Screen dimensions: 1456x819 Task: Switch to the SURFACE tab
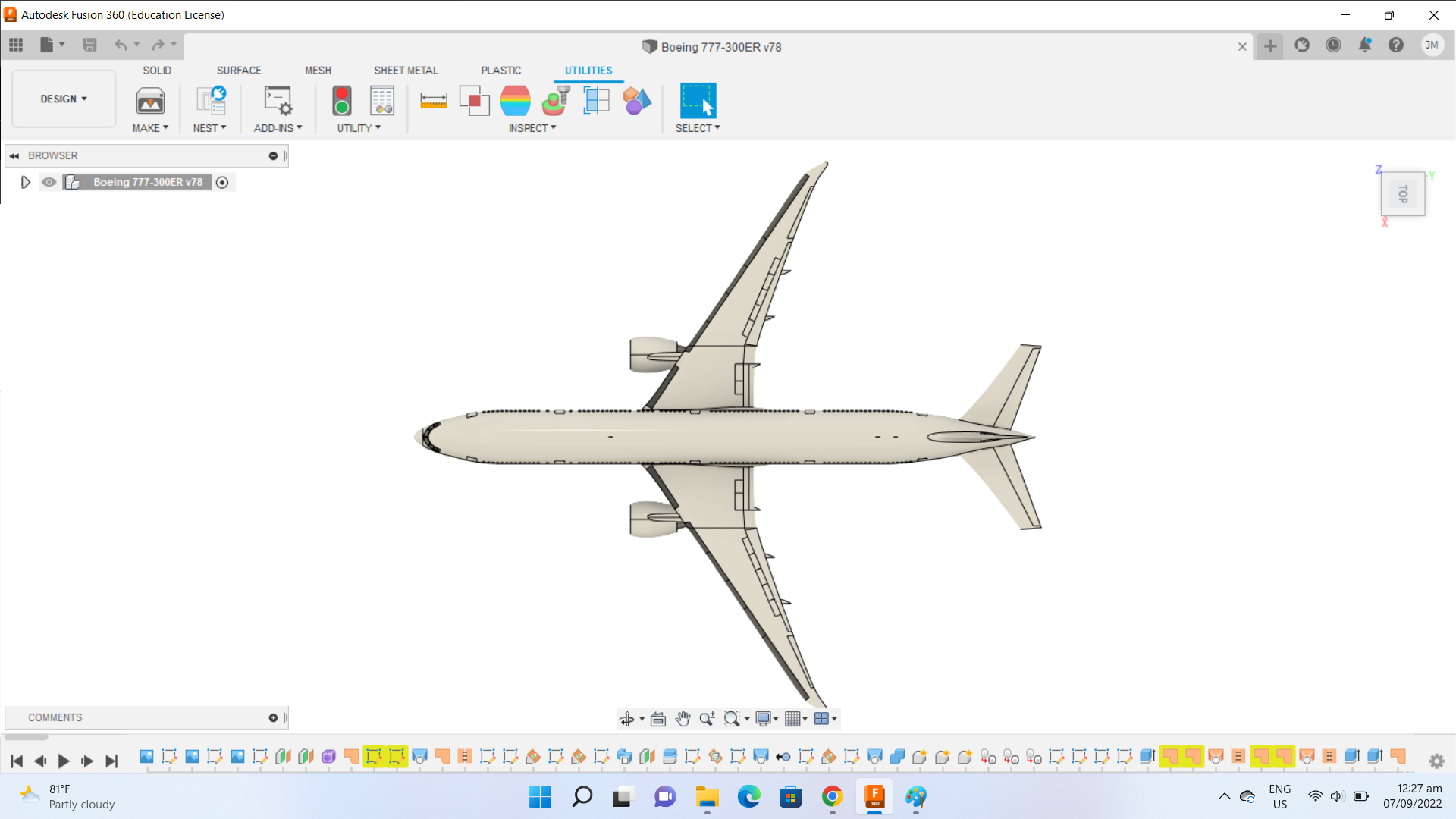239,71
